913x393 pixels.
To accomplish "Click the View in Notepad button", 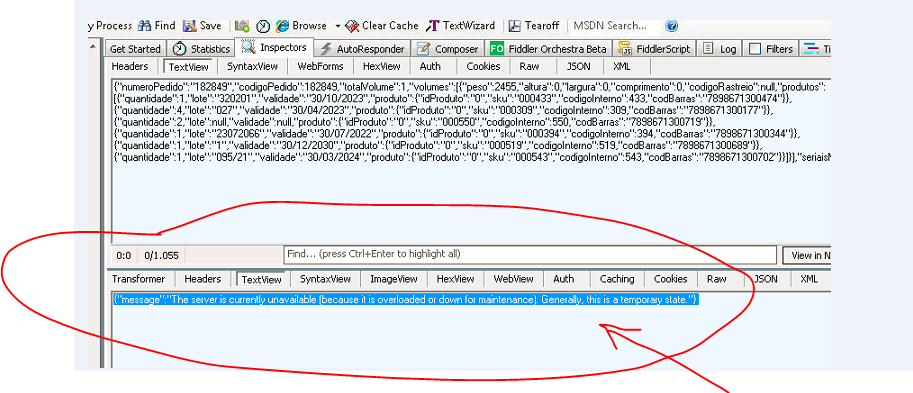I will tap(807, 255).
